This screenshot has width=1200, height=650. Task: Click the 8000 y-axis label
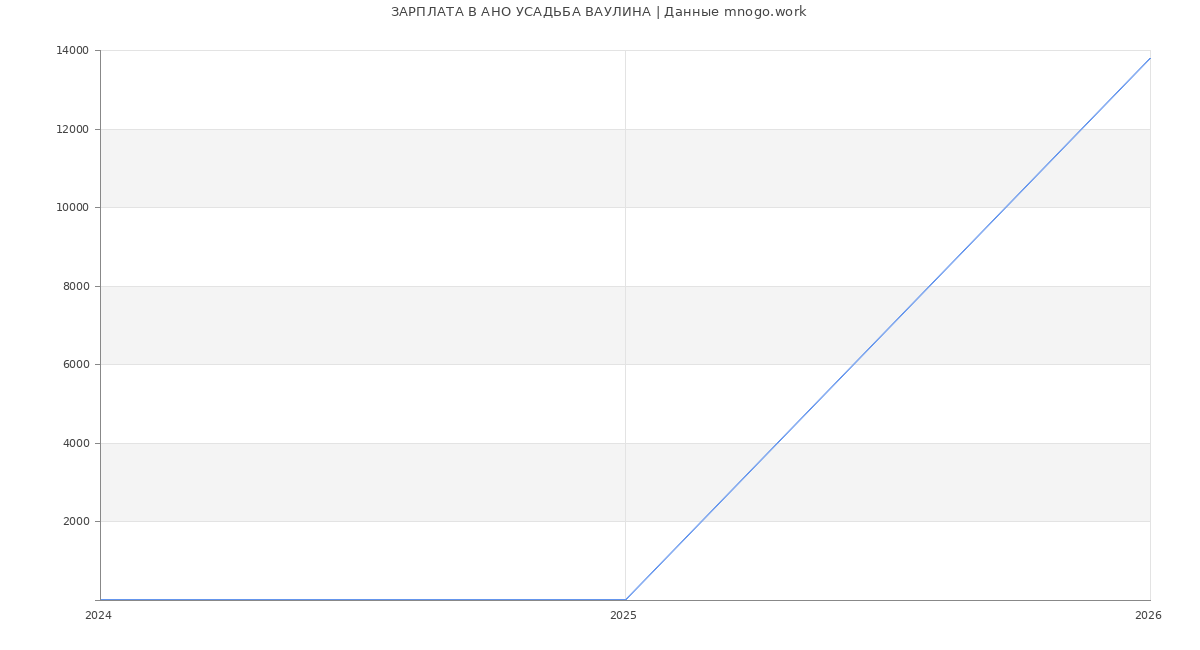[77, 286]
